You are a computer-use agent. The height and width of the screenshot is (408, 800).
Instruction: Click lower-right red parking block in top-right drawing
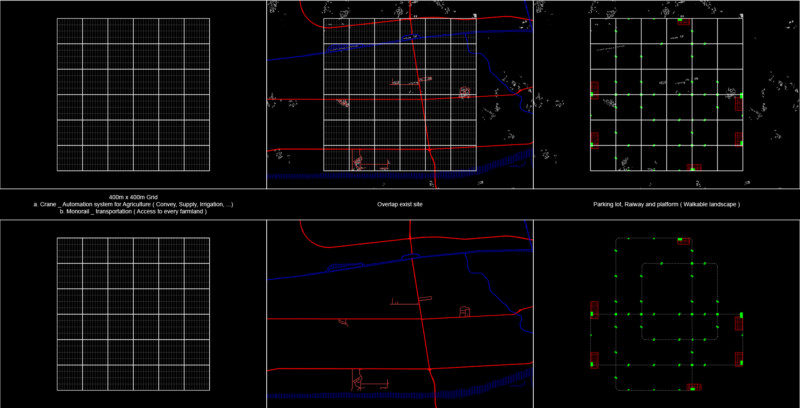coord(740,139)
